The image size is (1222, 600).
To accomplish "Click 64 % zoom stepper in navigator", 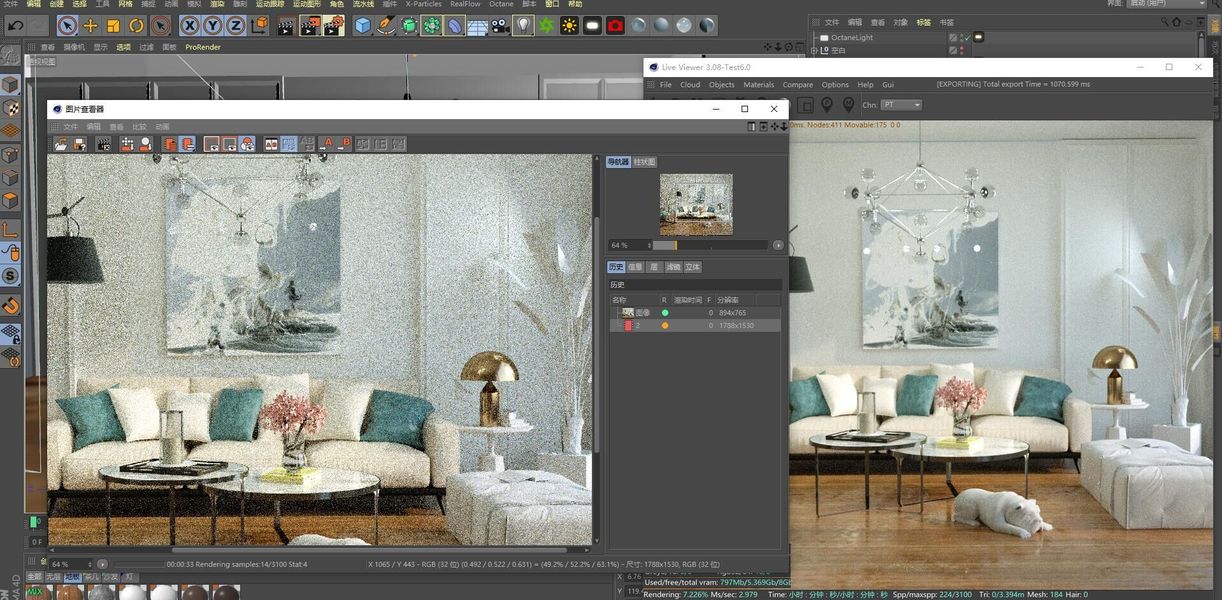I will [x=649, y=245].
